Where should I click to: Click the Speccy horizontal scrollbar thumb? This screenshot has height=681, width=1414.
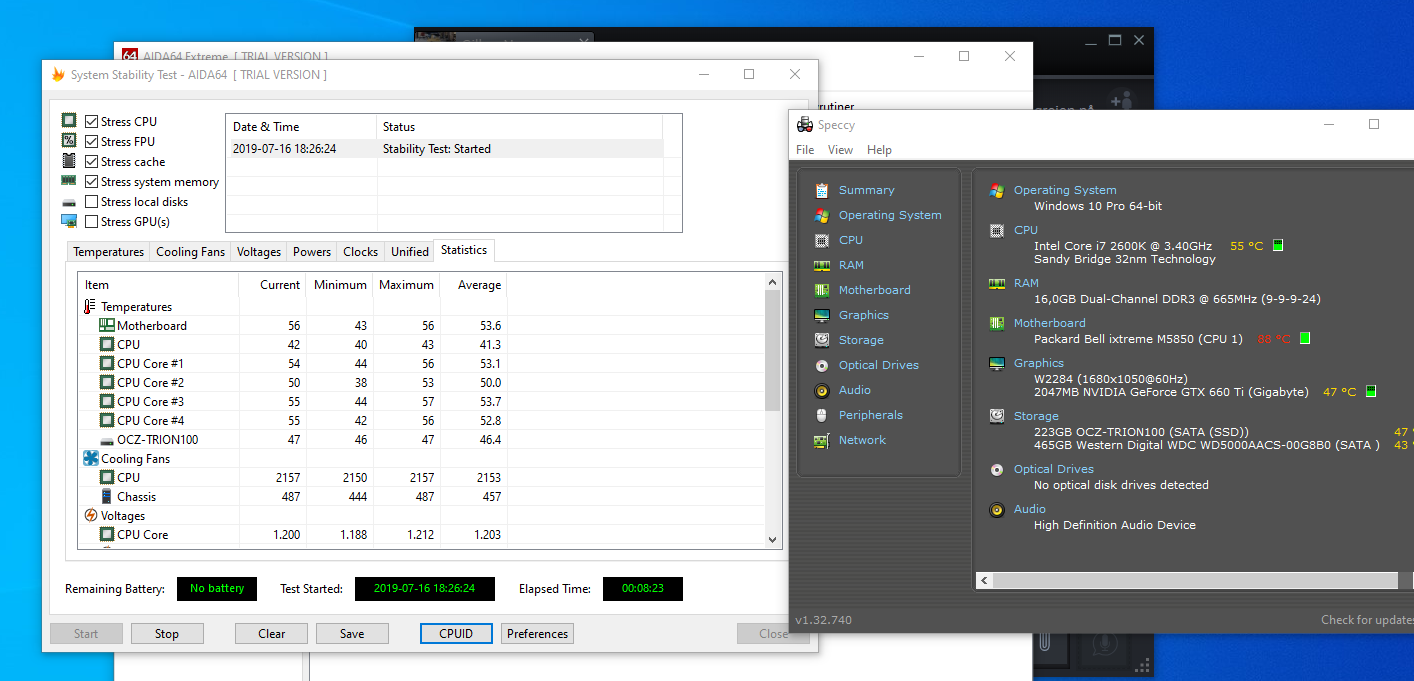(1196, 580)
